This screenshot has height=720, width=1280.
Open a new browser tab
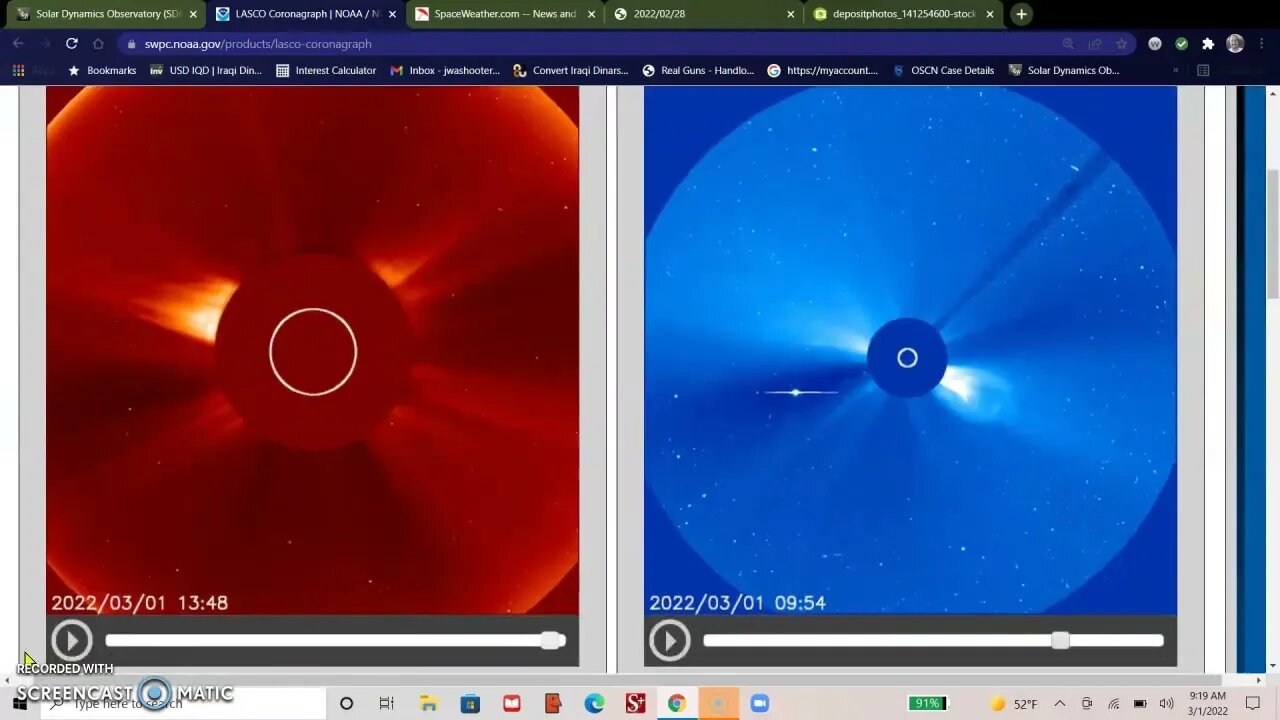tap(1021, 14)
